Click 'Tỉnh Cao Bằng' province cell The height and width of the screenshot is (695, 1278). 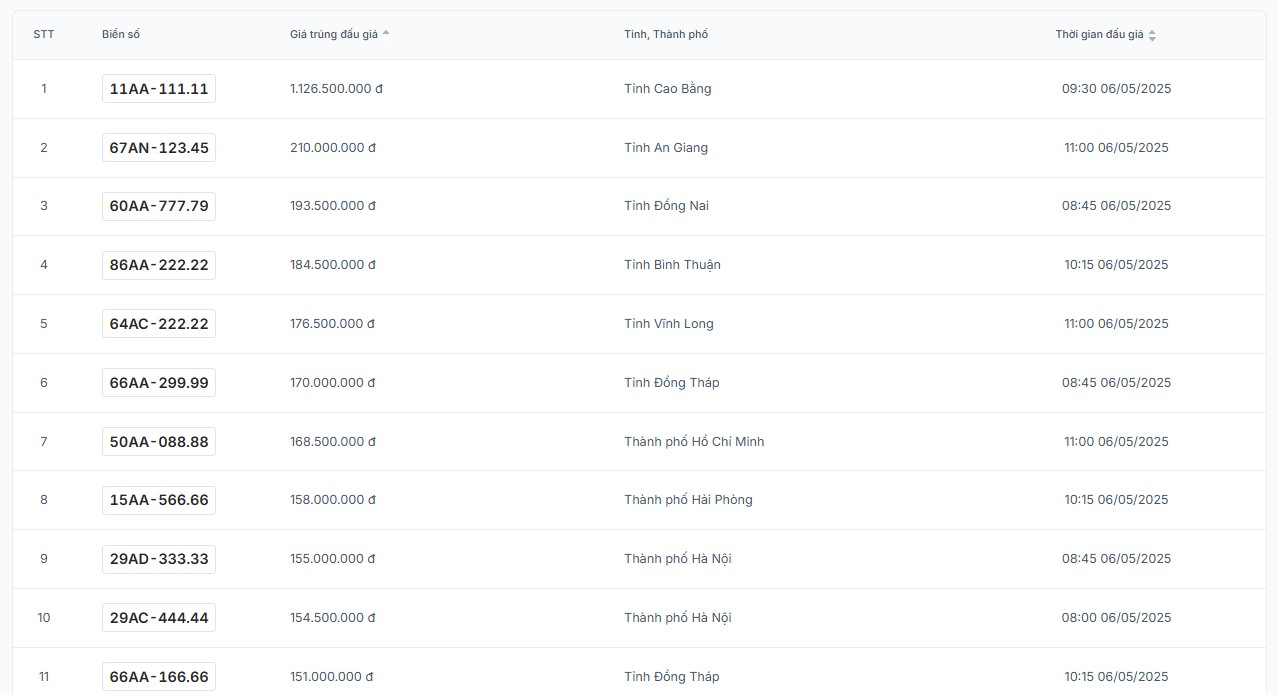(x=668, y=89)
